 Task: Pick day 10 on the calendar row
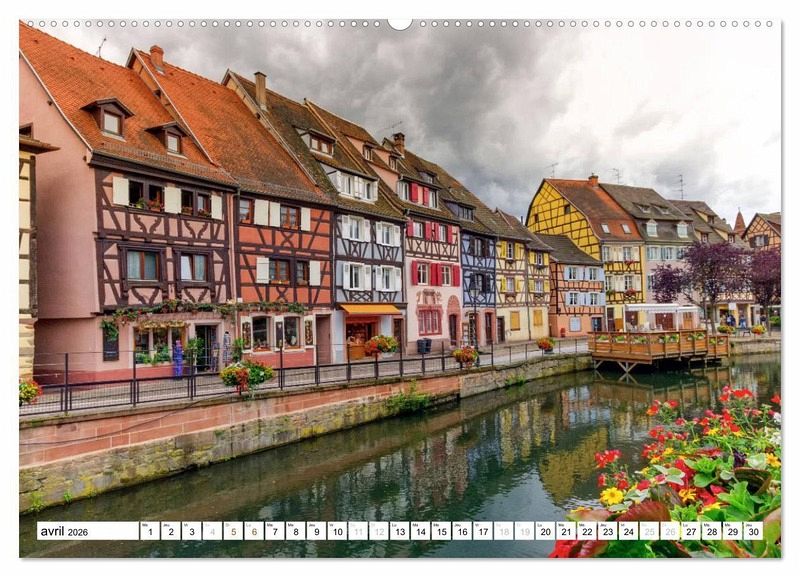(x=337, y=531)
